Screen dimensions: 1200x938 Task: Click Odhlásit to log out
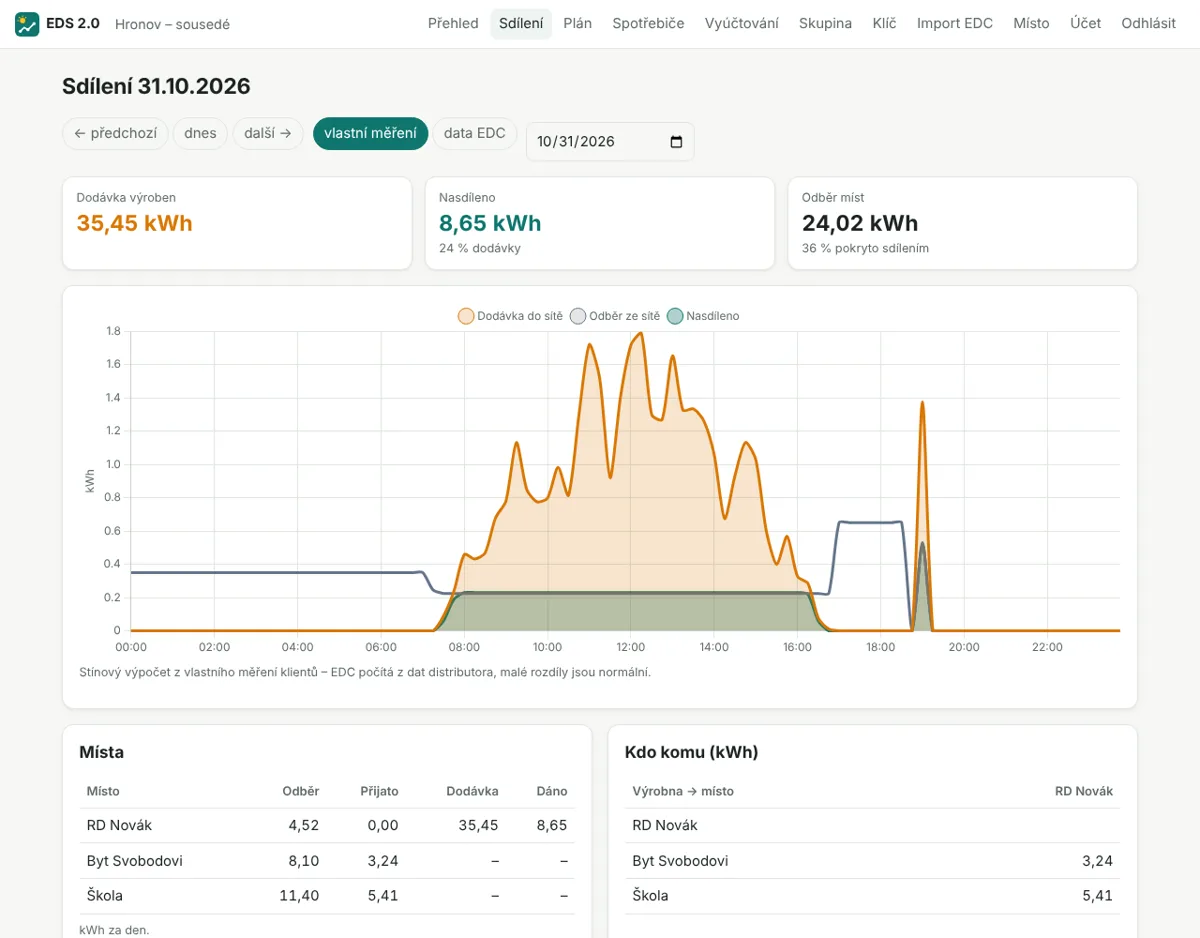click(1149, 23)
